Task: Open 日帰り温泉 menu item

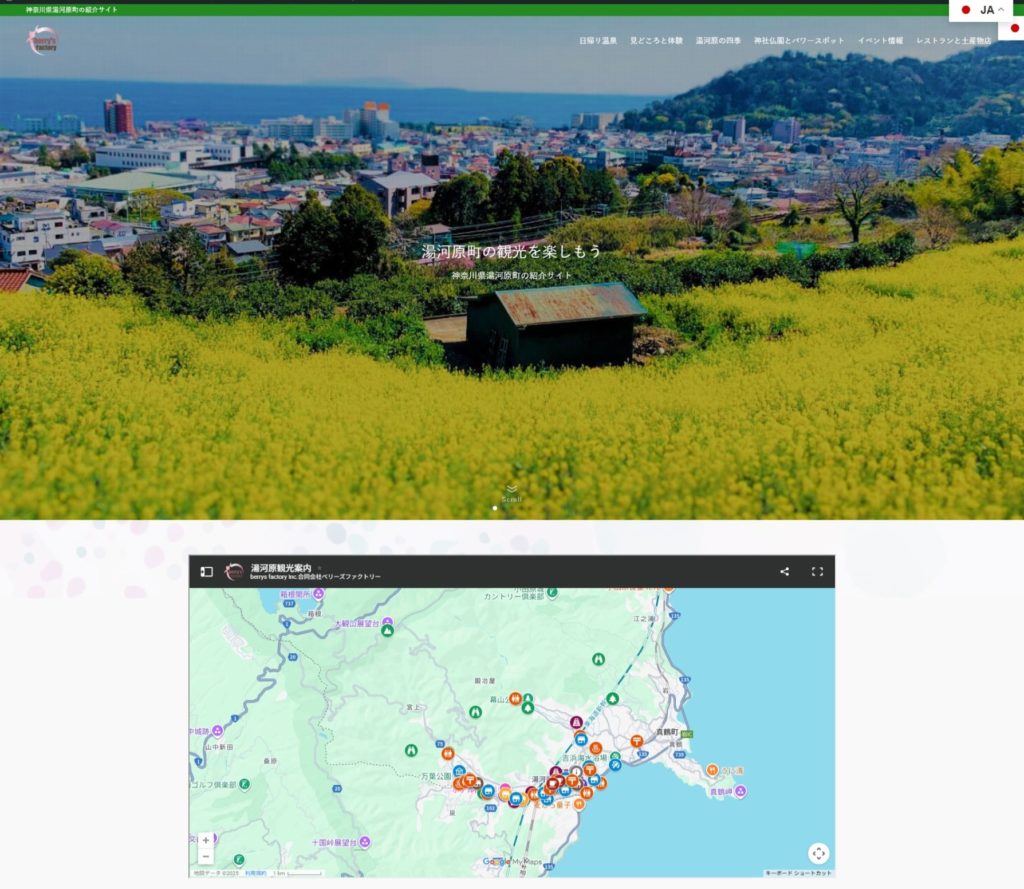Action: tap(598, 41)
